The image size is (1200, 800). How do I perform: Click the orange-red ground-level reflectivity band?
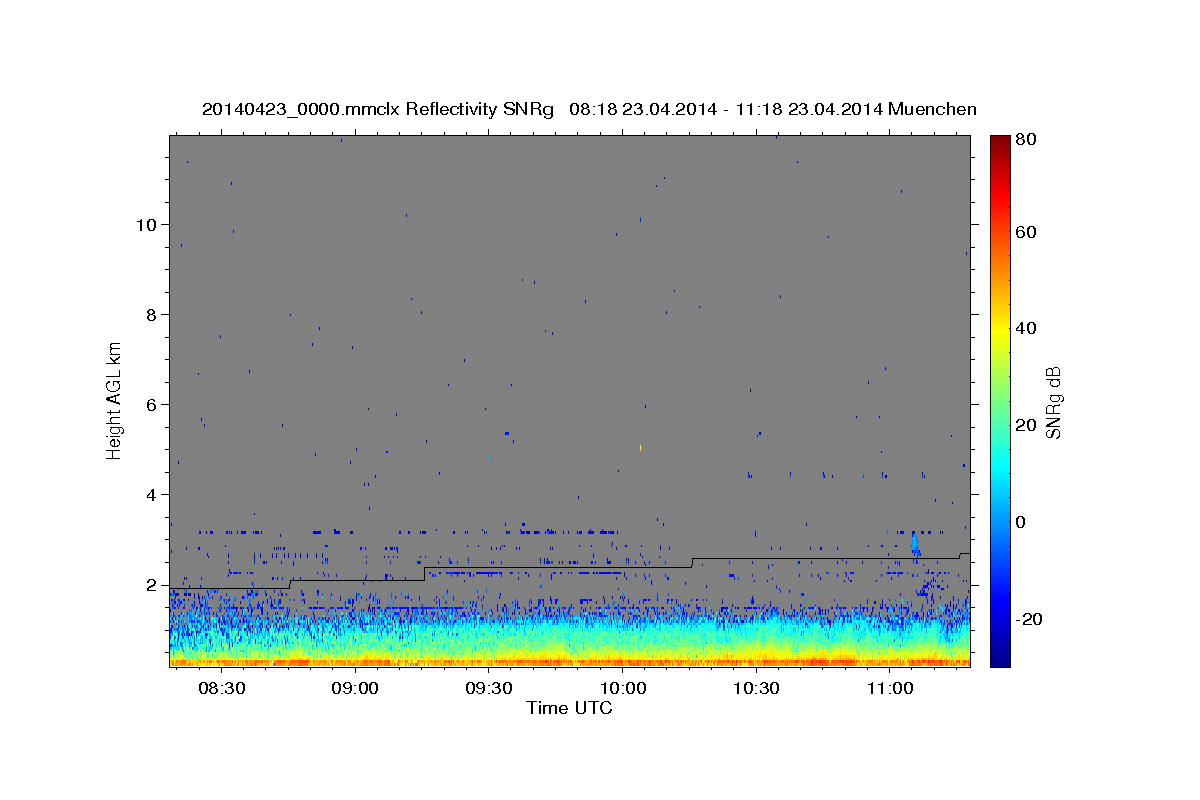tap(569, 661)
